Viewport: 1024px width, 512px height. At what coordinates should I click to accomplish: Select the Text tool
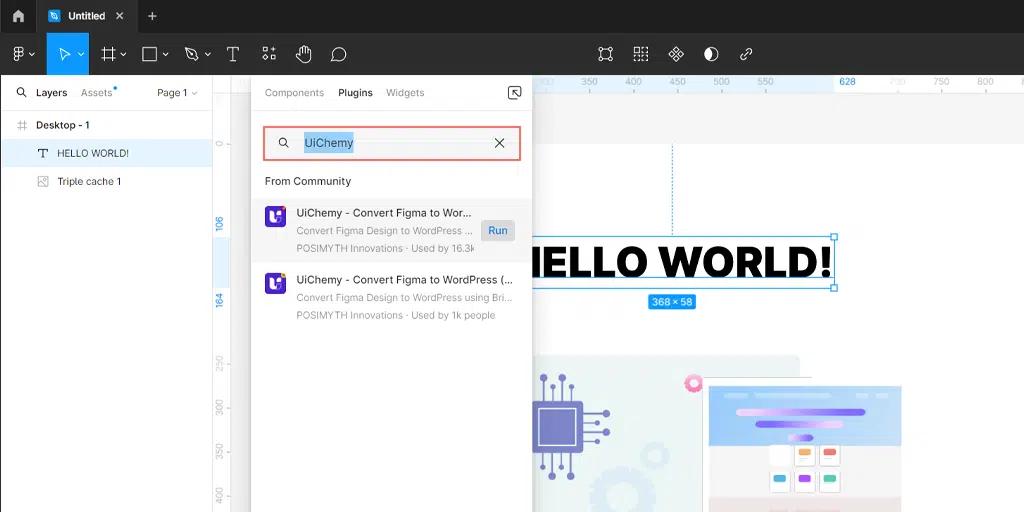232,54
